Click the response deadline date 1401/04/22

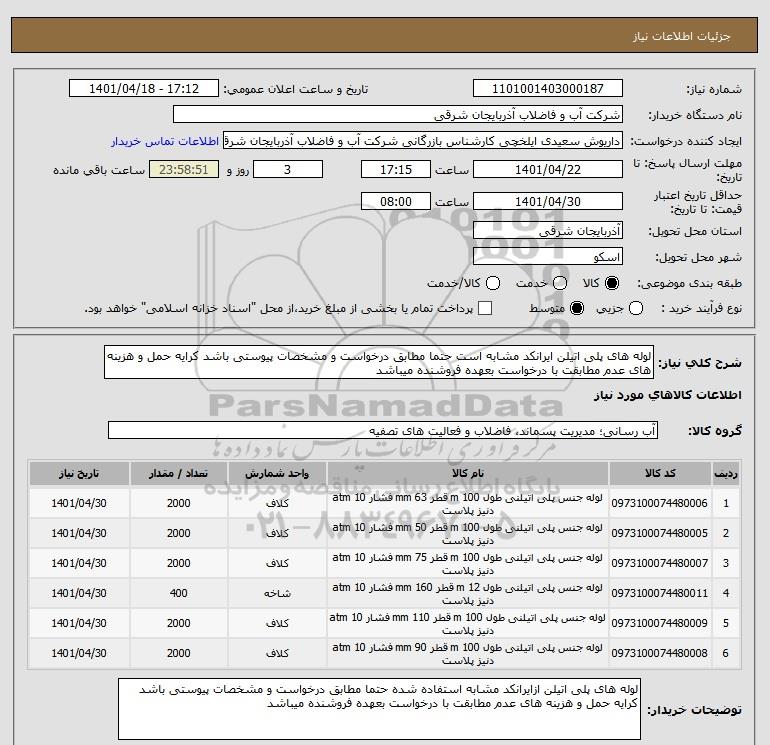pyautogui.click(x=548, y=169)
